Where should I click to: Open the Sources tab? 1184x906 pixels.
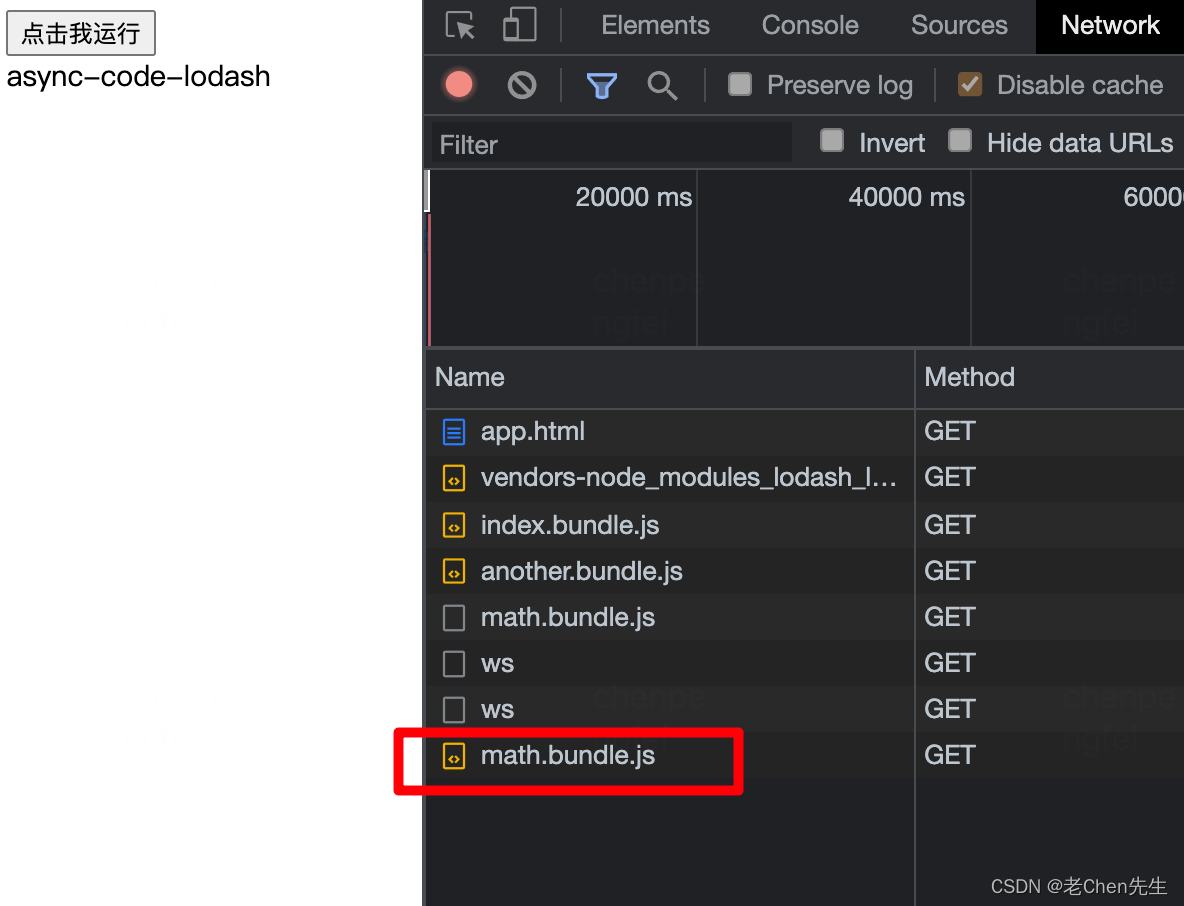click(x=959, y=25)
